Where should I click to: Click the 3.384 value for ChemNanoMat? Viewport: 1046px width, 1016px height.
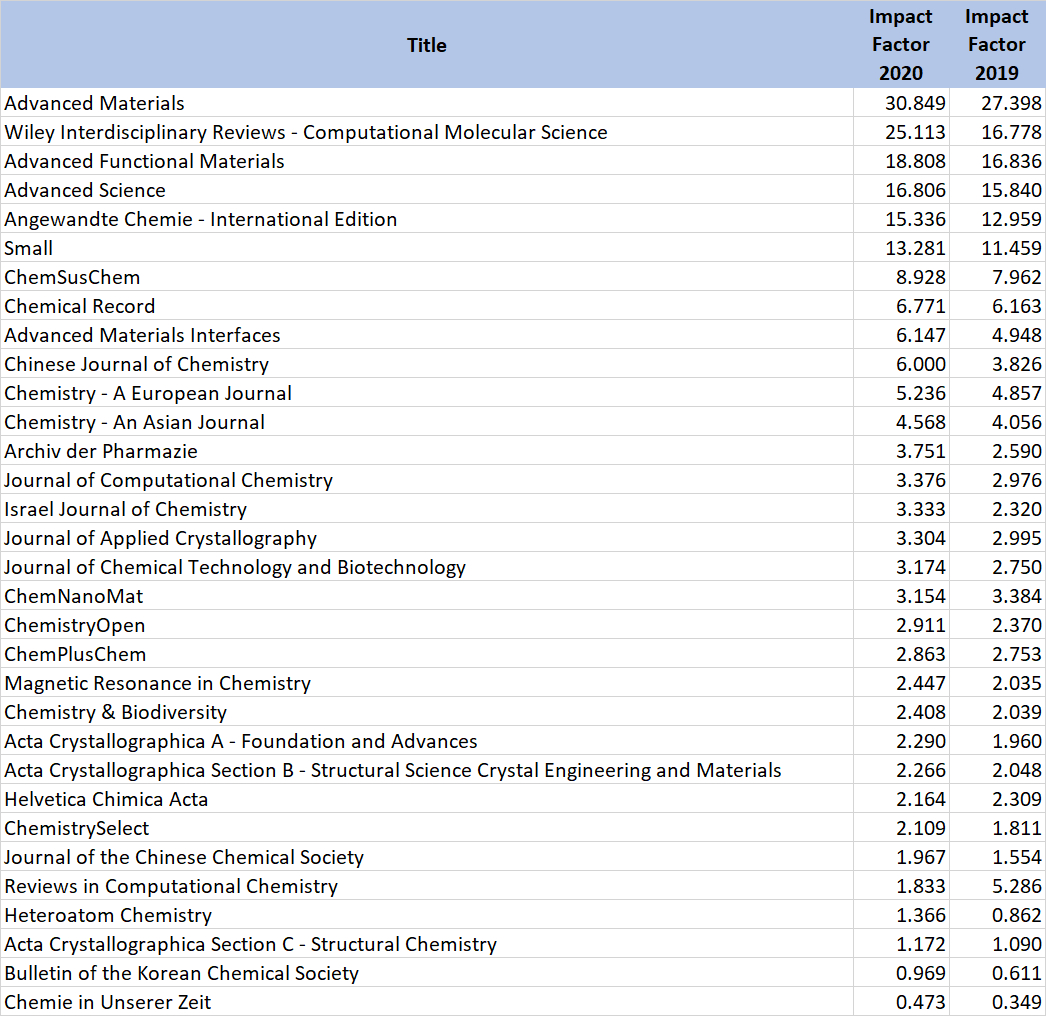pos(1016,596)
